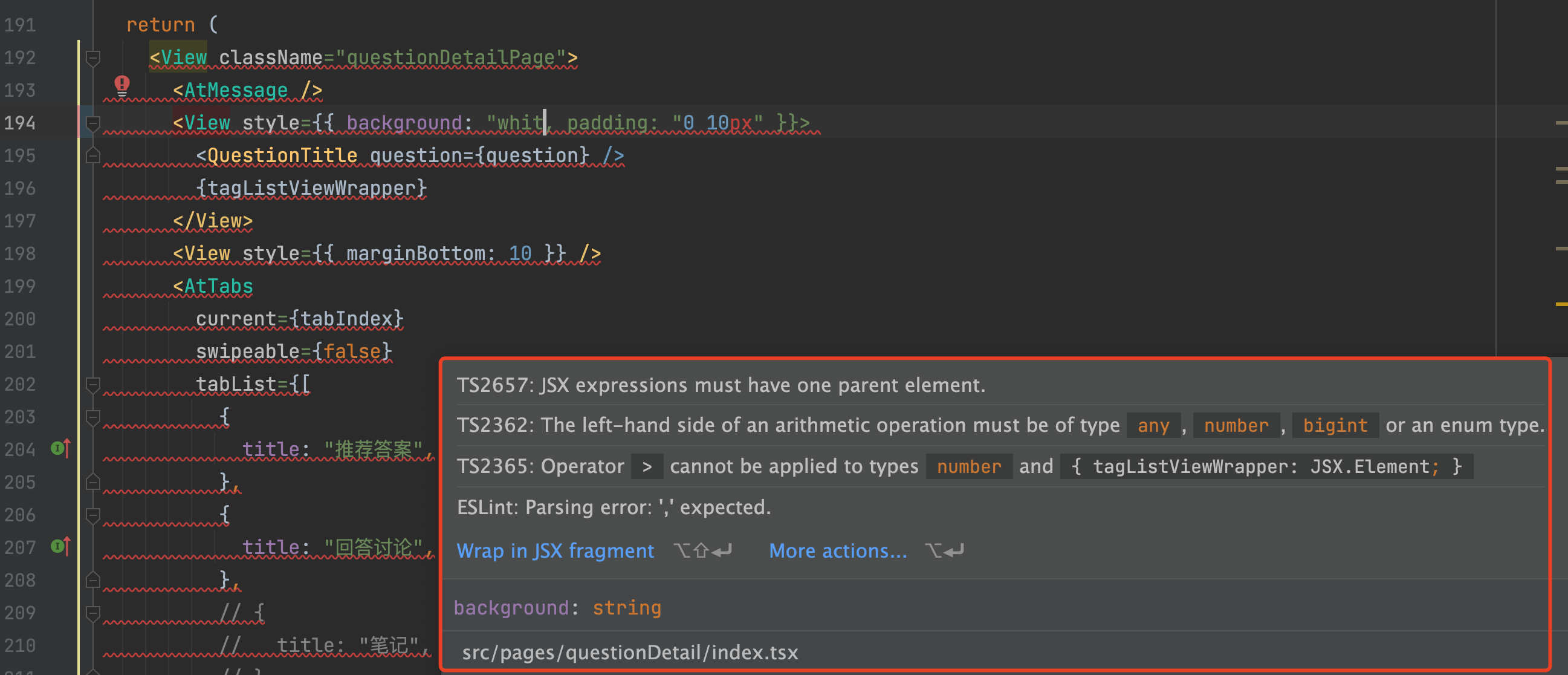Click the src/pages/questionDetail/index.tsx path

[x=629, y=653]
